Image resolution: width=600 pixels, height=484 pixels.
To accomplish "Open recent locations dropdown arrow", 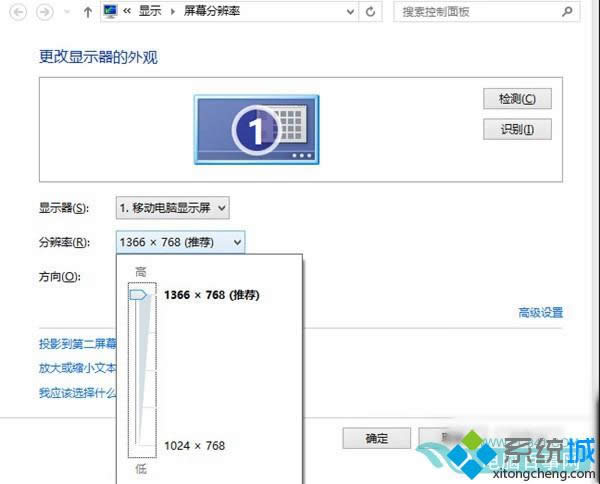I will (67, 12).
